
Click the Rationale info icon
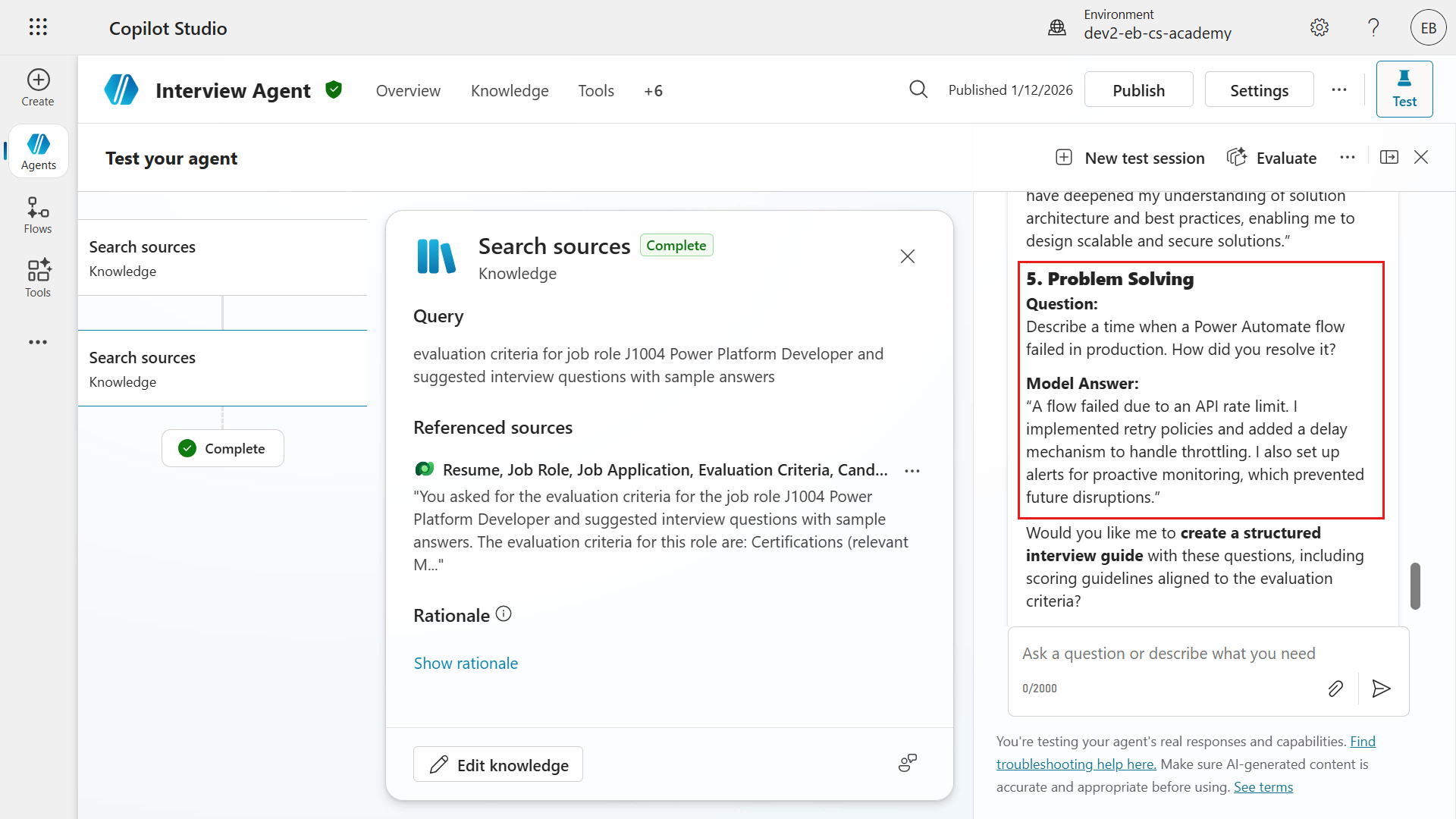pyautogui.click(x=504, y=614)
